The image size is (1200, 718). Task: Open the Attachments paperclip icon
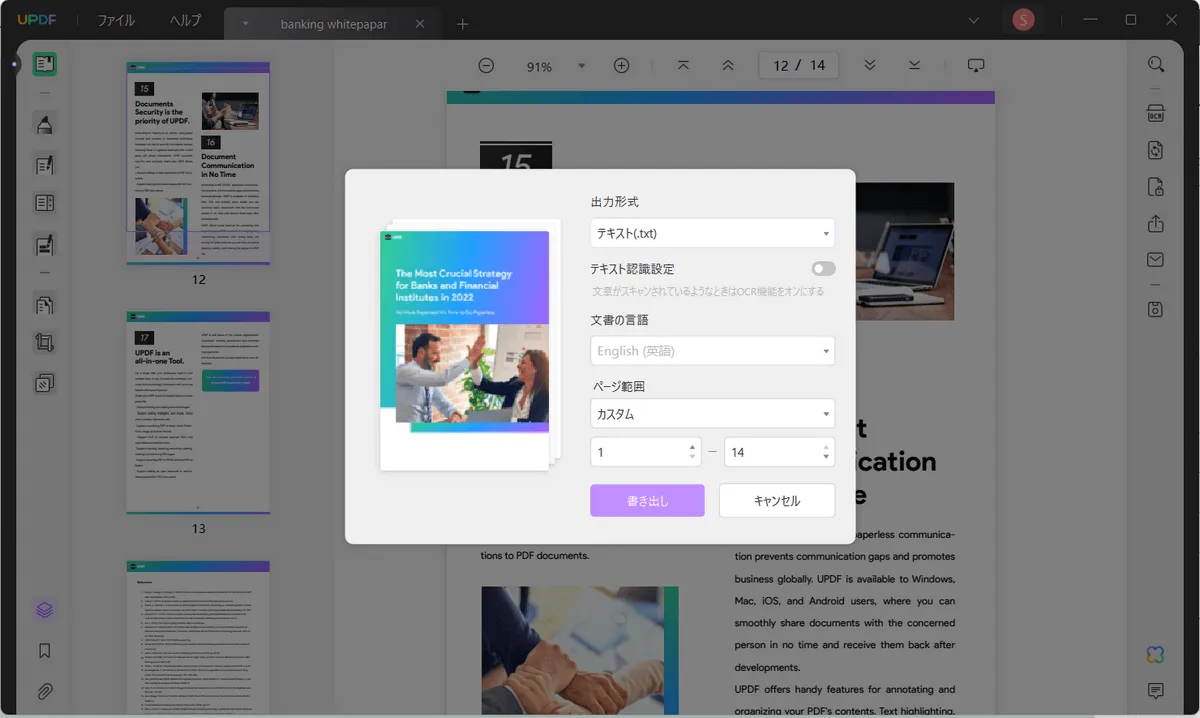44,691
